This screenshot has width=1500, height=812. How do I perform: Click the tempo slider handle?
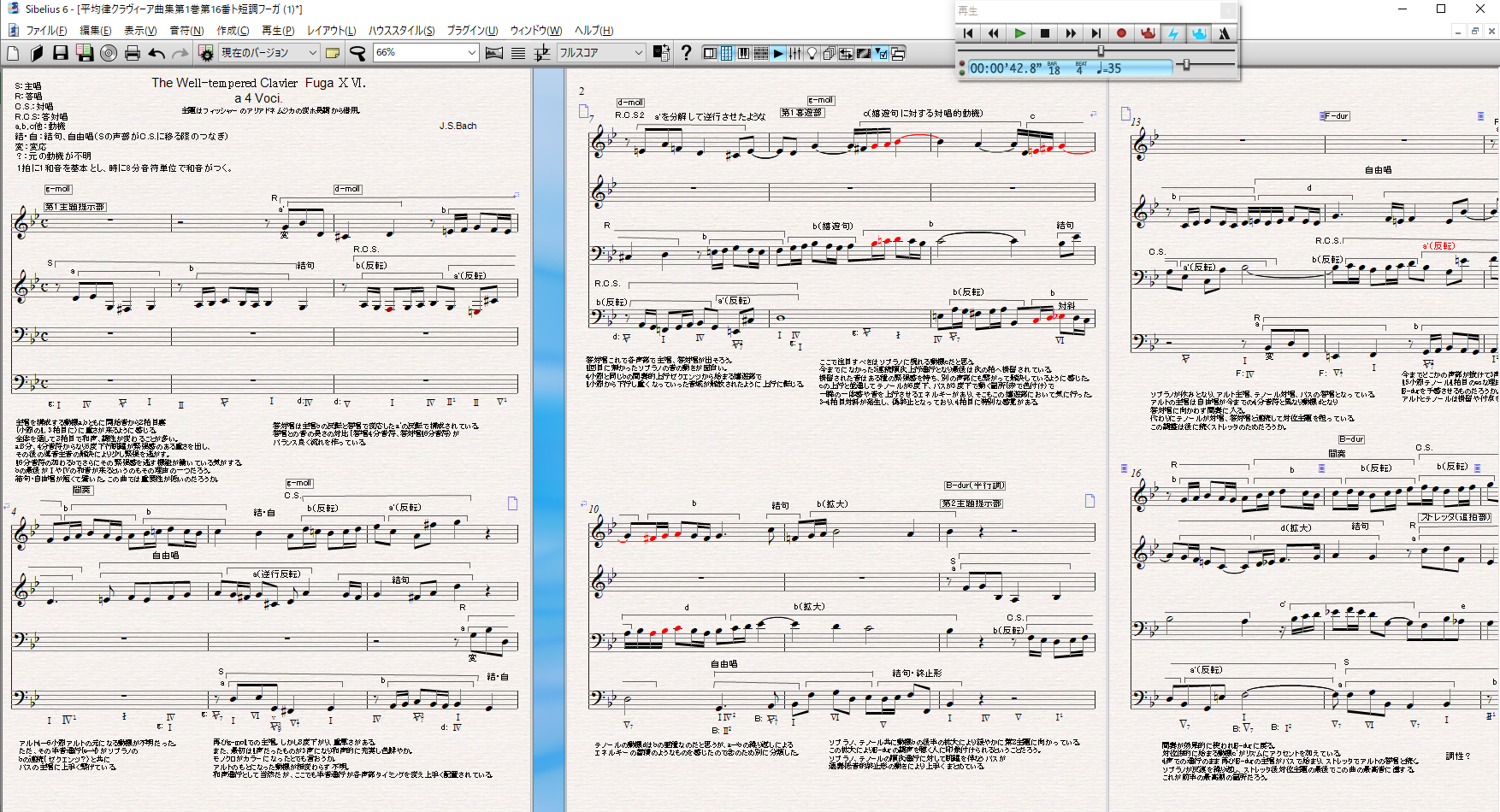coord(1185,65)
